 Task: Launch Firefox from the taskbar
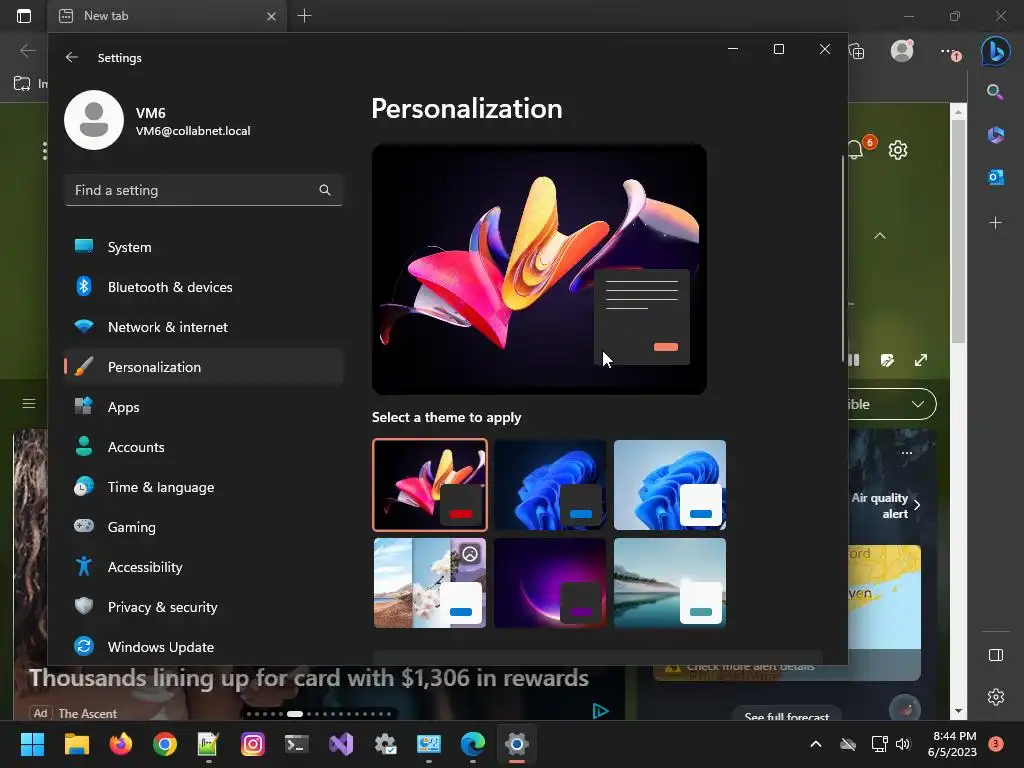tap(120, 744)
